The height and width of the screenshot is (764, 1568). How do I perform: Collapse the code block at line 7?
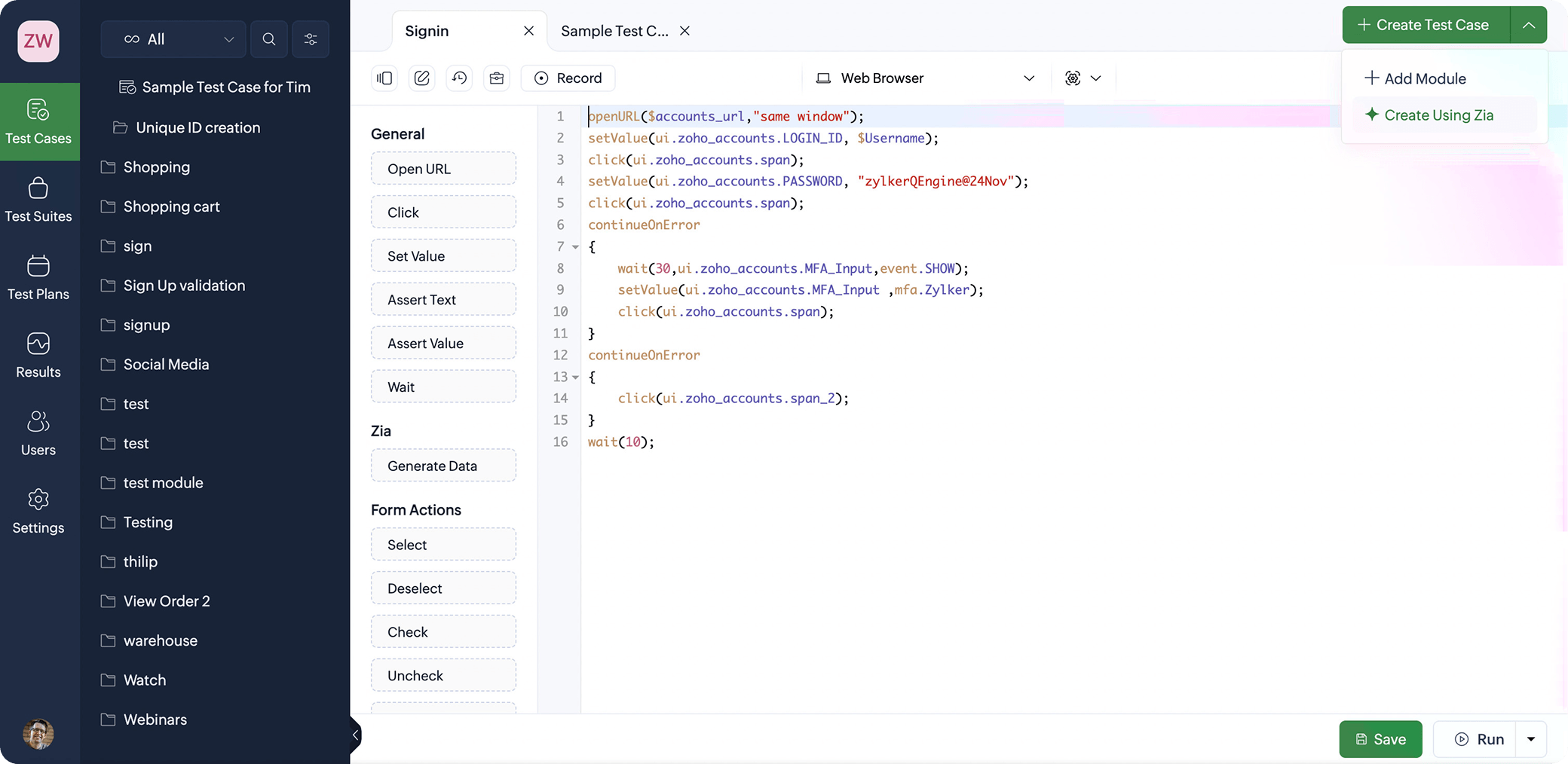click(x=575, y=247)
